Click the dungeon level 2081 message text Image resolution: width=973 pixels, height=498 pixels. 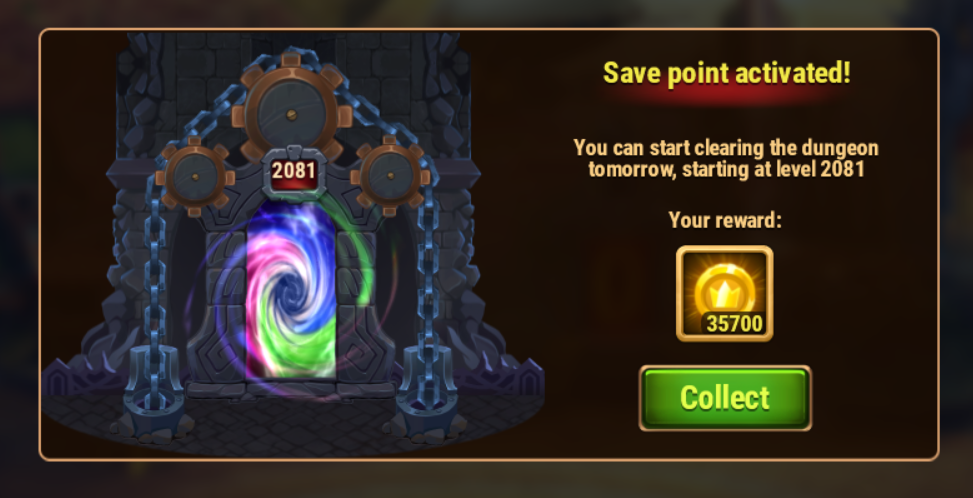point(726,158)
